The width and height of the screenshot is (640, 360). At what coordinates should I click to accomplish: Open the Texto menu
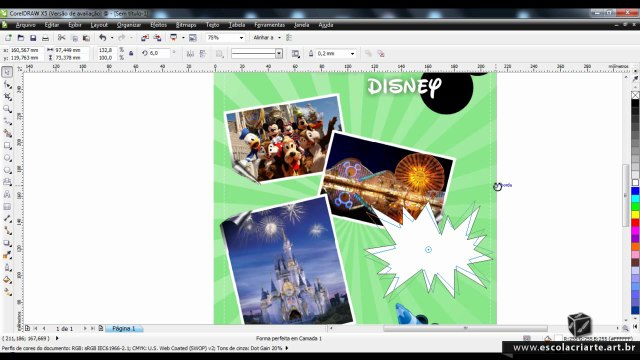click(212, 25)
